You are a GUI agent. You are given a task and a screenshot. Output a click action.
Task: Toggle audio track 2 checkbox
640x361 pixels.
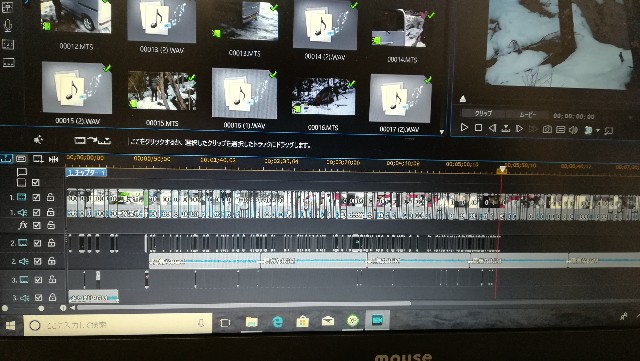(38, 261)
